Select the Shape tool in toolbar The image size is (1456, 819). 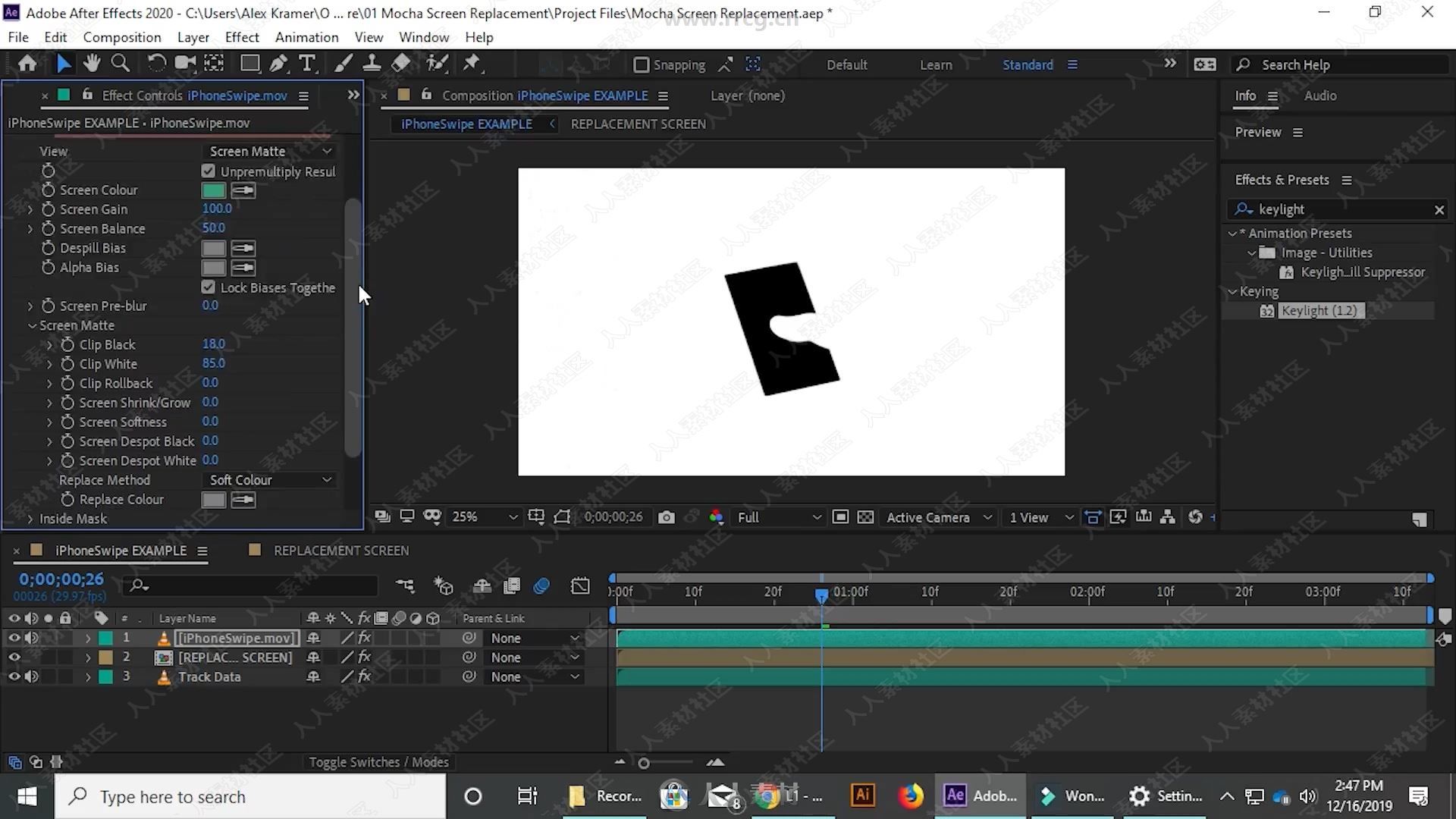click(x=248, y=63)
